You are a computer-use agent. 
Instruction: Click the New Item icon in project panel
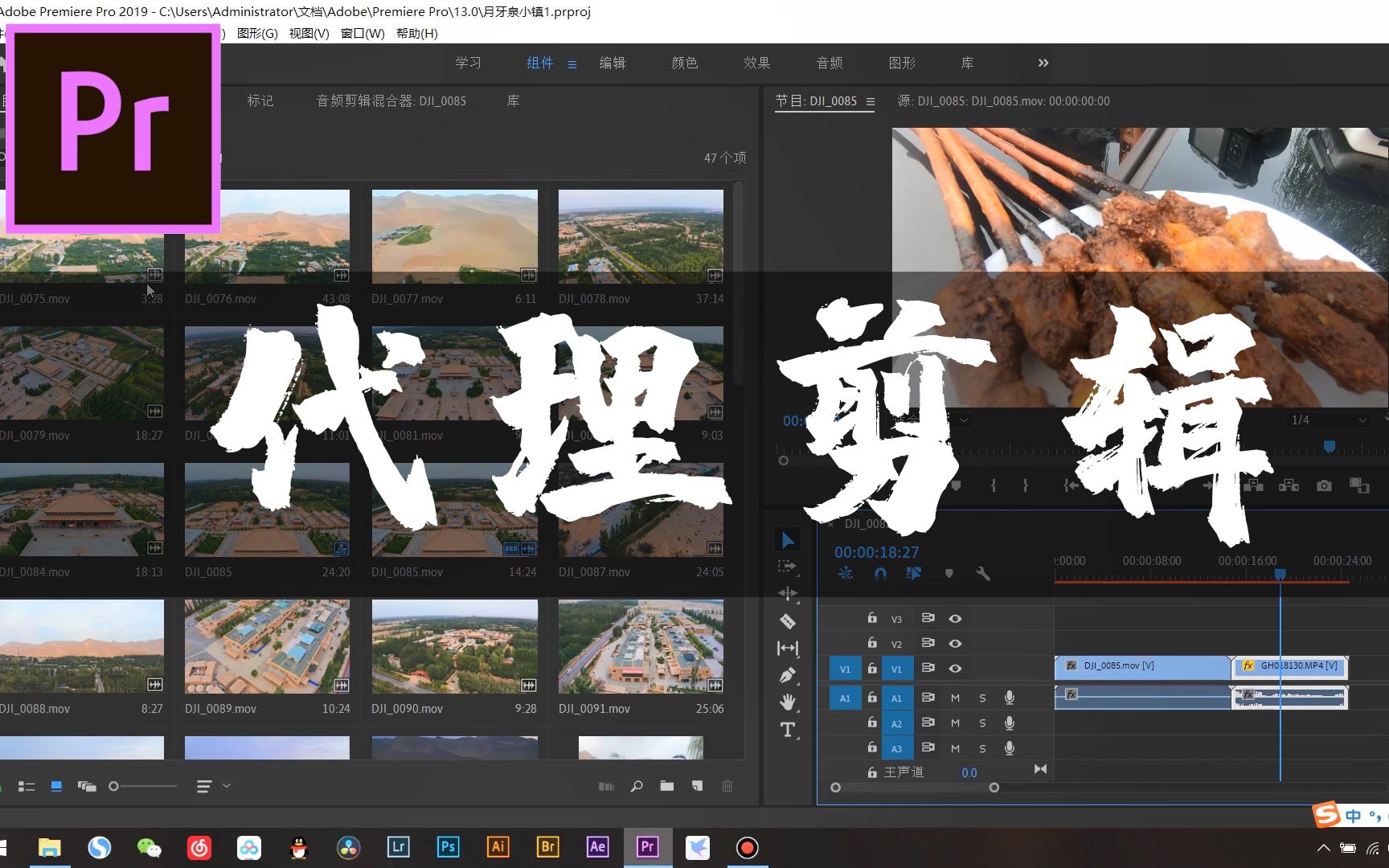(697, 786)
